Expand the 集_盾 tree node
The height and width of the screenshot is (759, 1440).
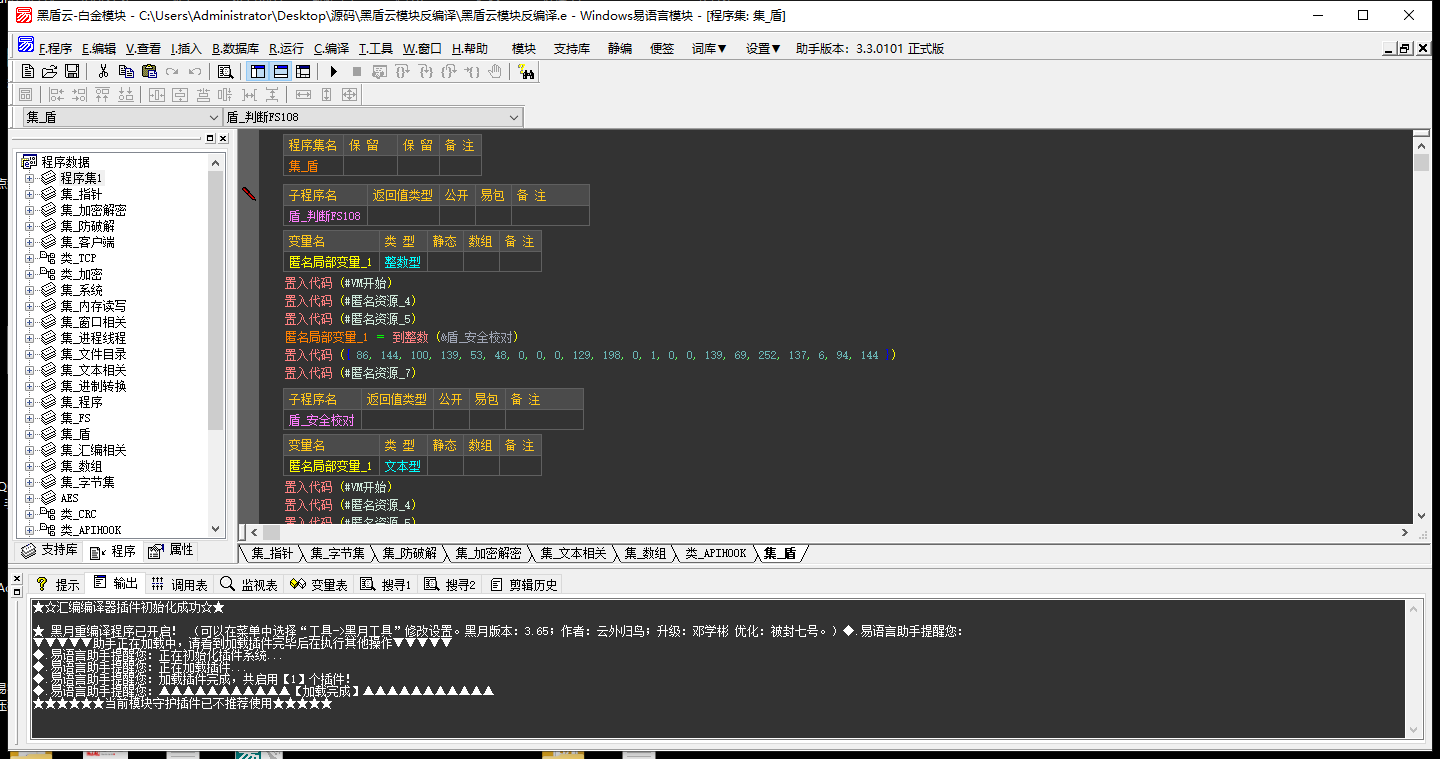[29, 434]
